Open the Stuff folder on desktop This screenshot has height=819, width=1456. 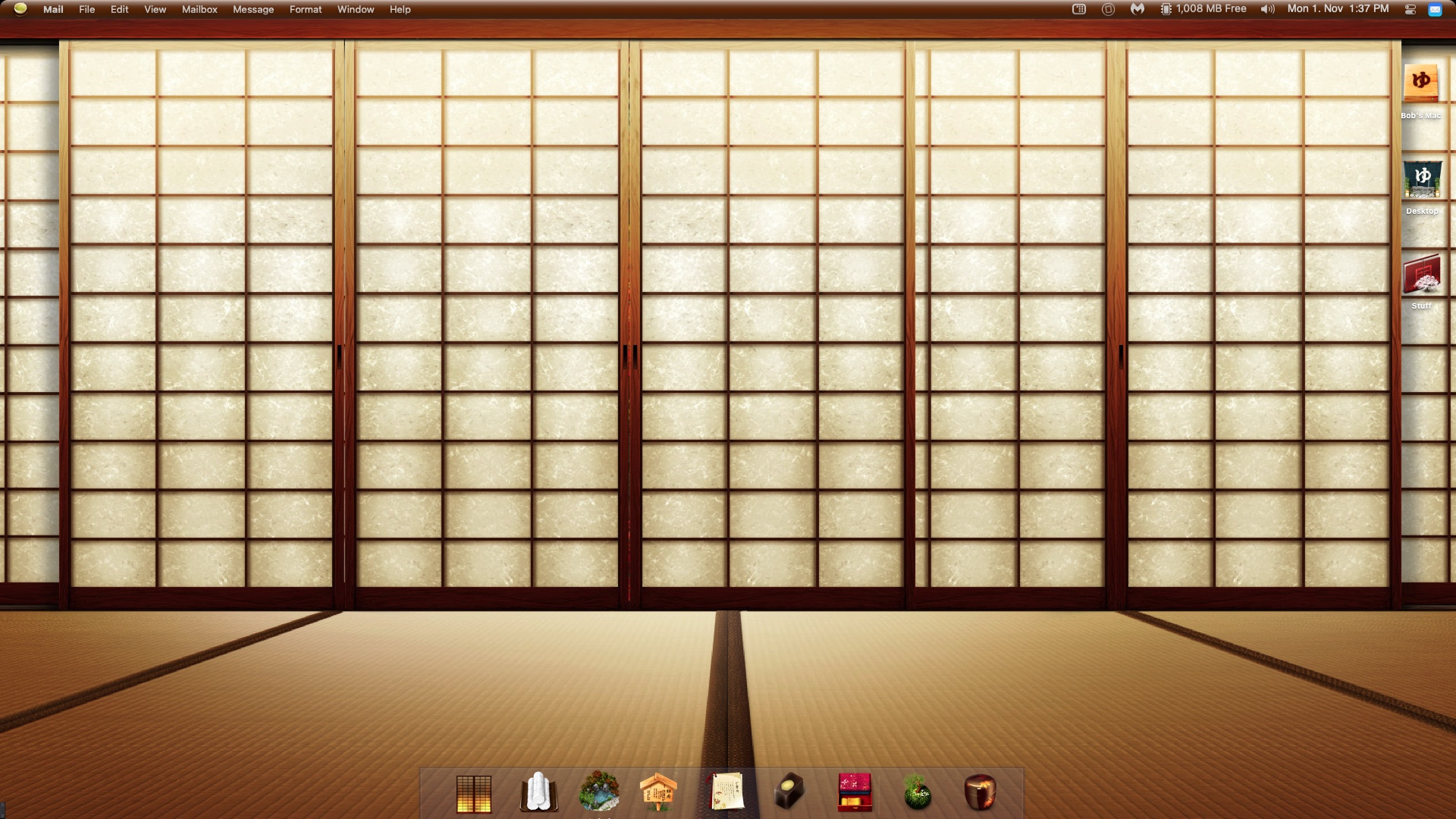[1421, 275]
